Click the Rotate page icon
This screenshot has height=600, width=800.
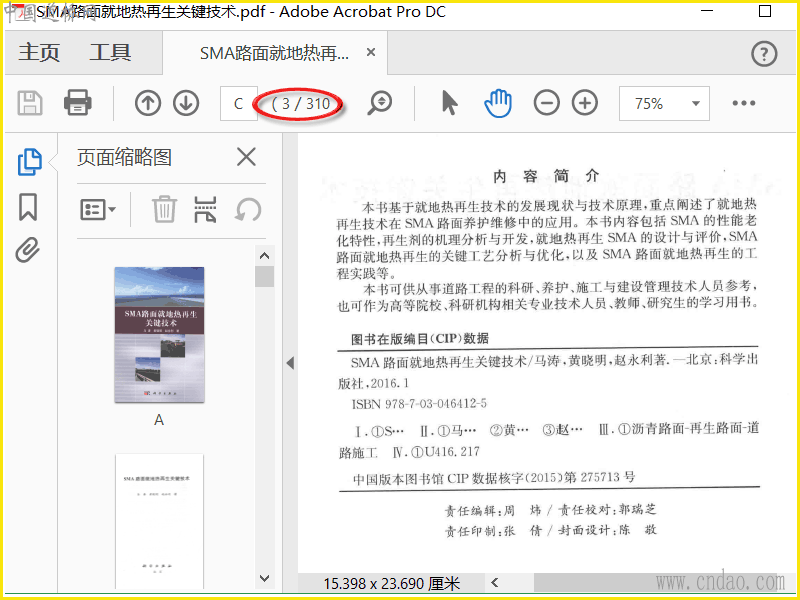pyautogui.click(x=248, y=210)
